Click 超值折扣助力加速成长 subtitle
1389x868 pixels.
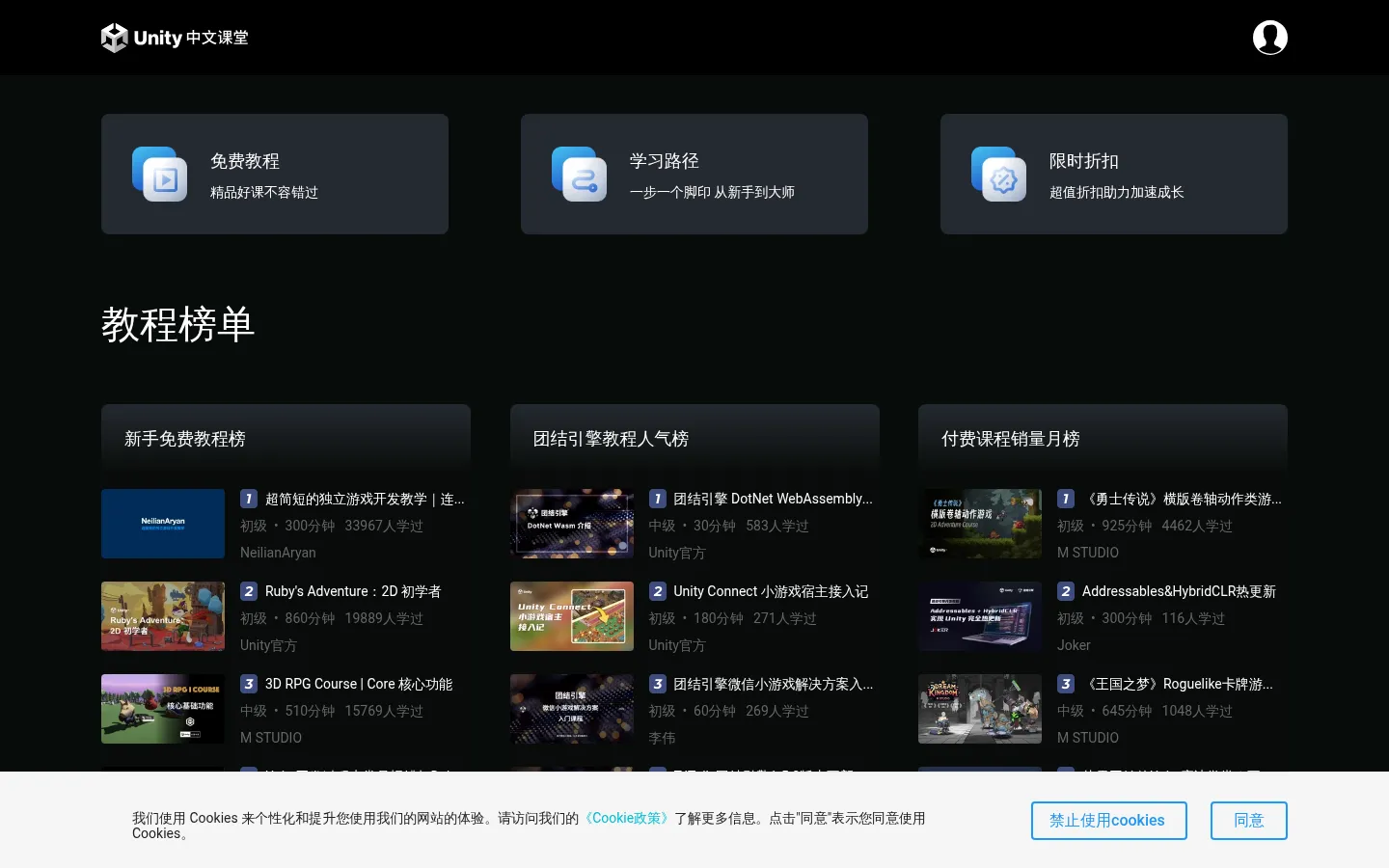pyautogui.click(x=1117, y=192)
